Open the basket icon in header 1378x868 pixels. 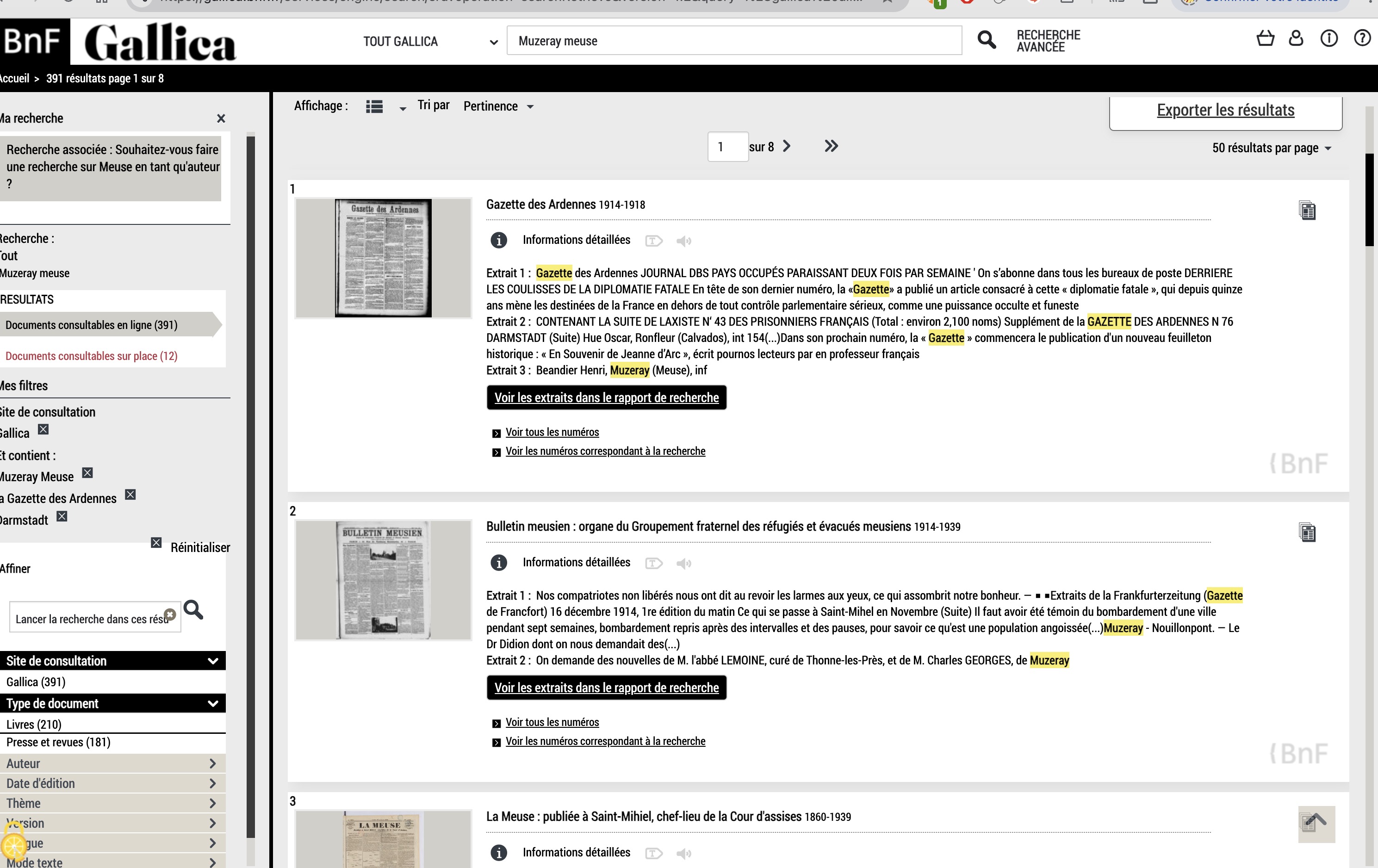[1265, 39]
